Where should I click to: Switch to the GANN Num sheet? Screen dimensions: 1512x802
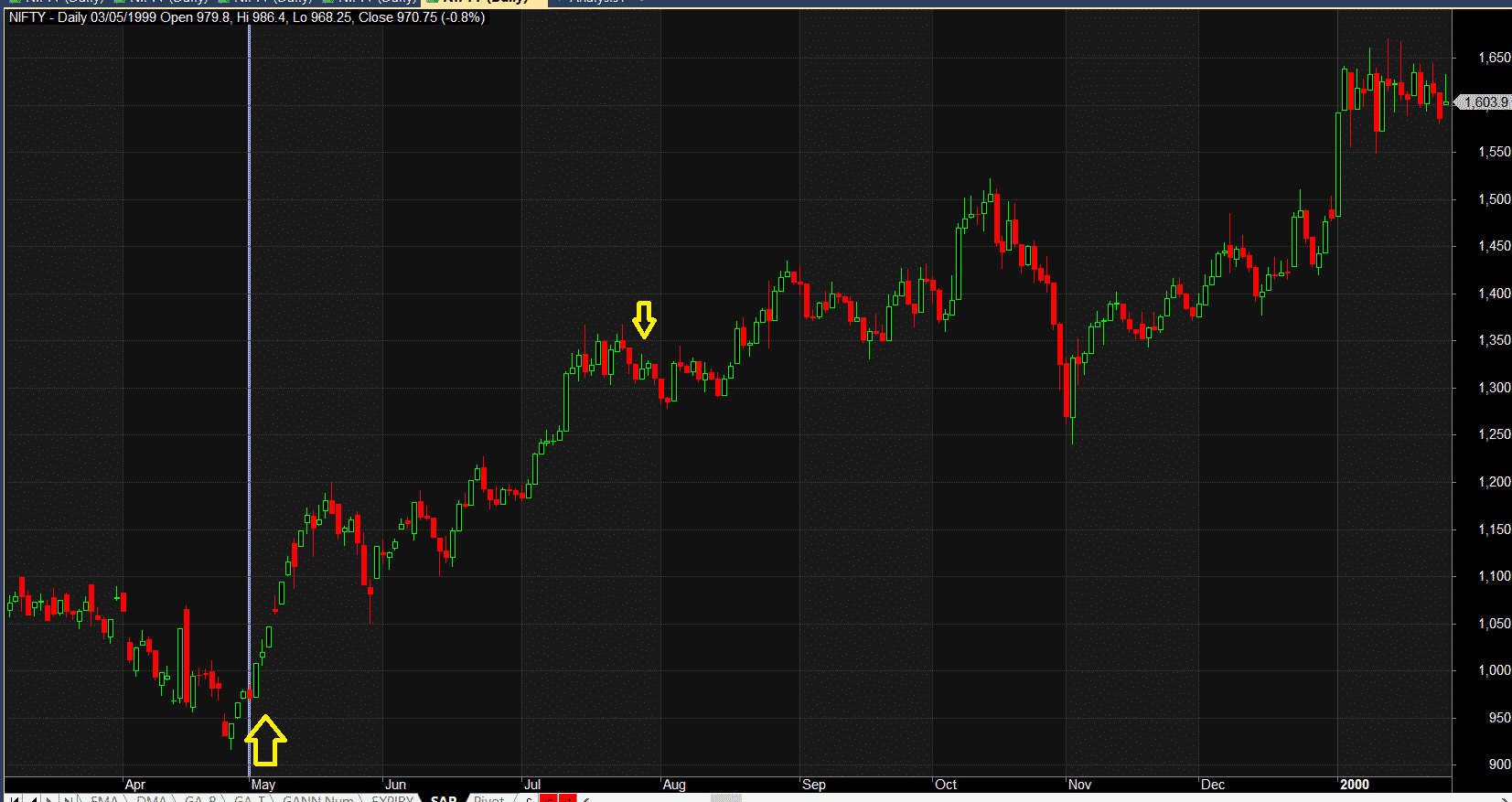click(x=317, y=799)
